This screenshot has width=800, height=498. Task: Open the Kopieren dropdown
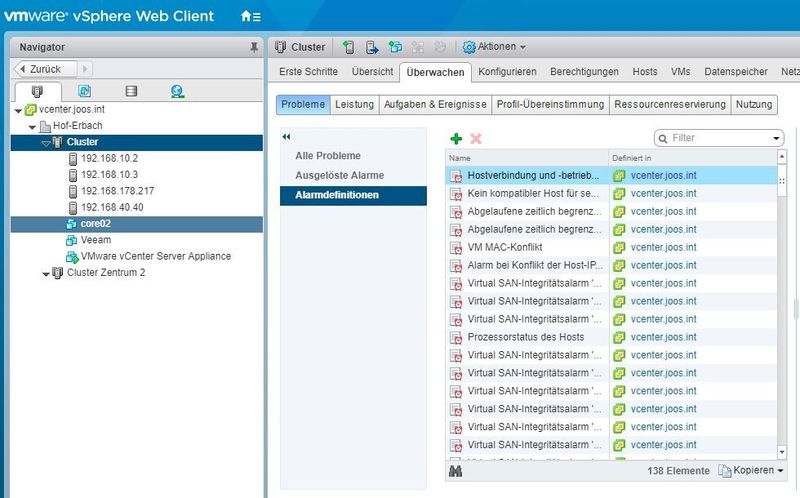click(x=750, y=470)
